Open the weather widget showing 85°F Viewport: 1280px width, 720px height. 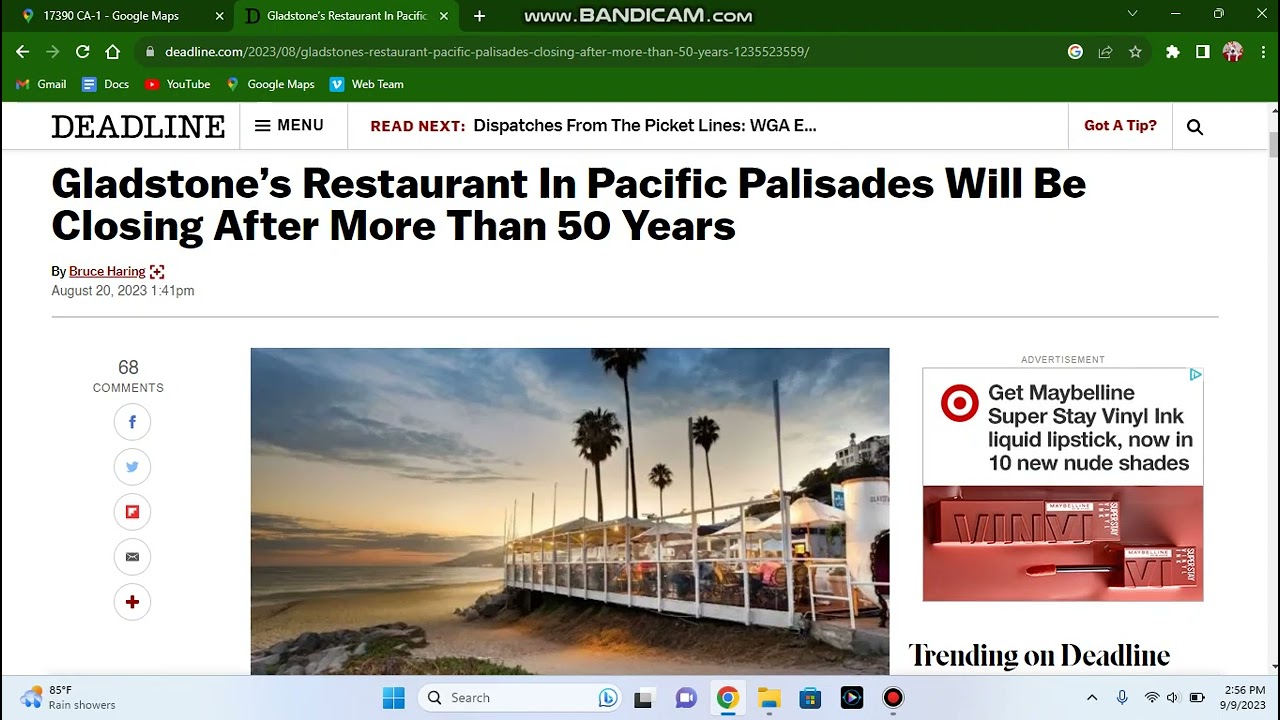coord(68,698)
